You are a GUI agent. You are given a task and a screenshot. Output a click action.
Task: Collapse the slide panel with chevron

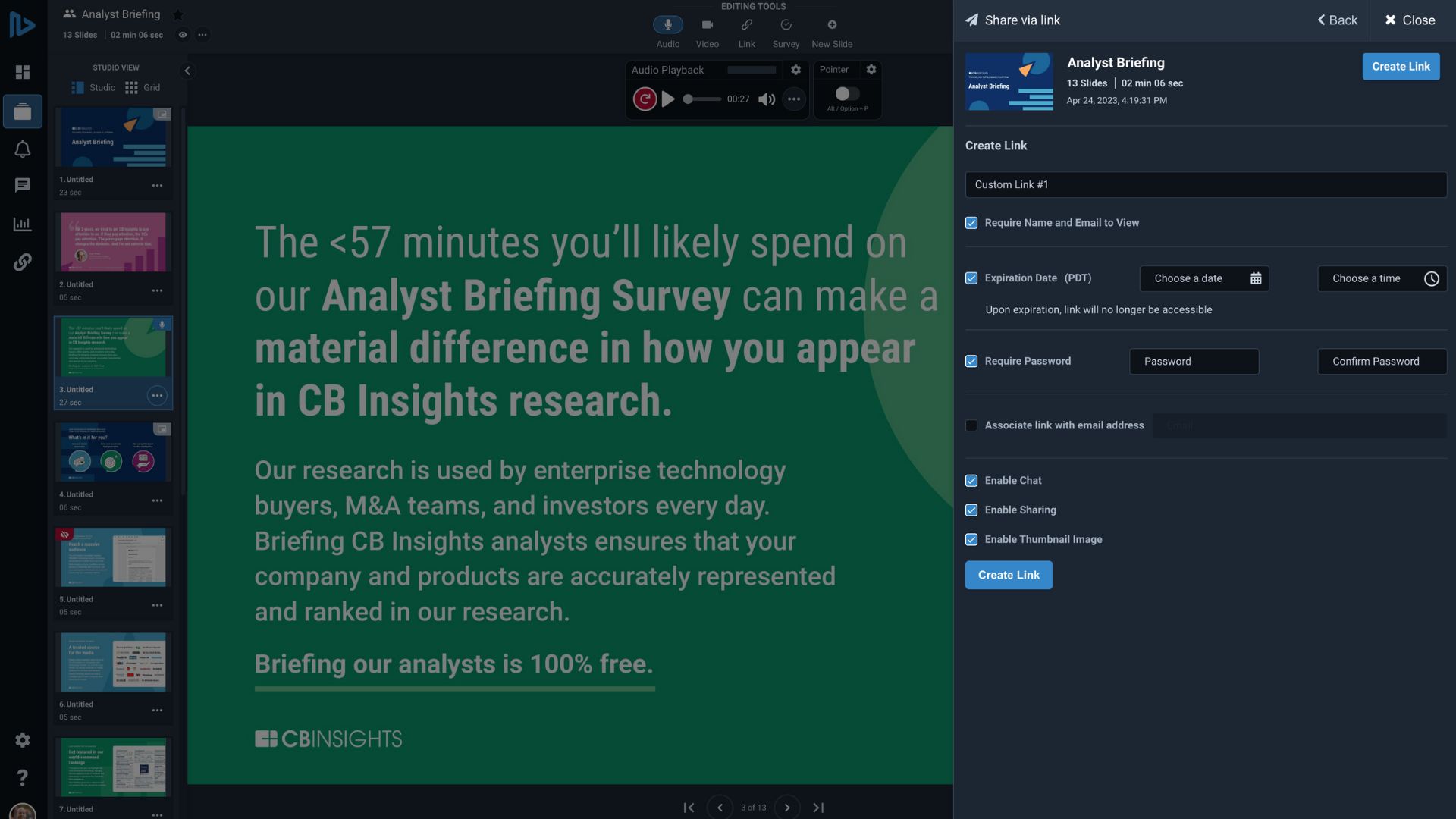click(x=187, y=71)
